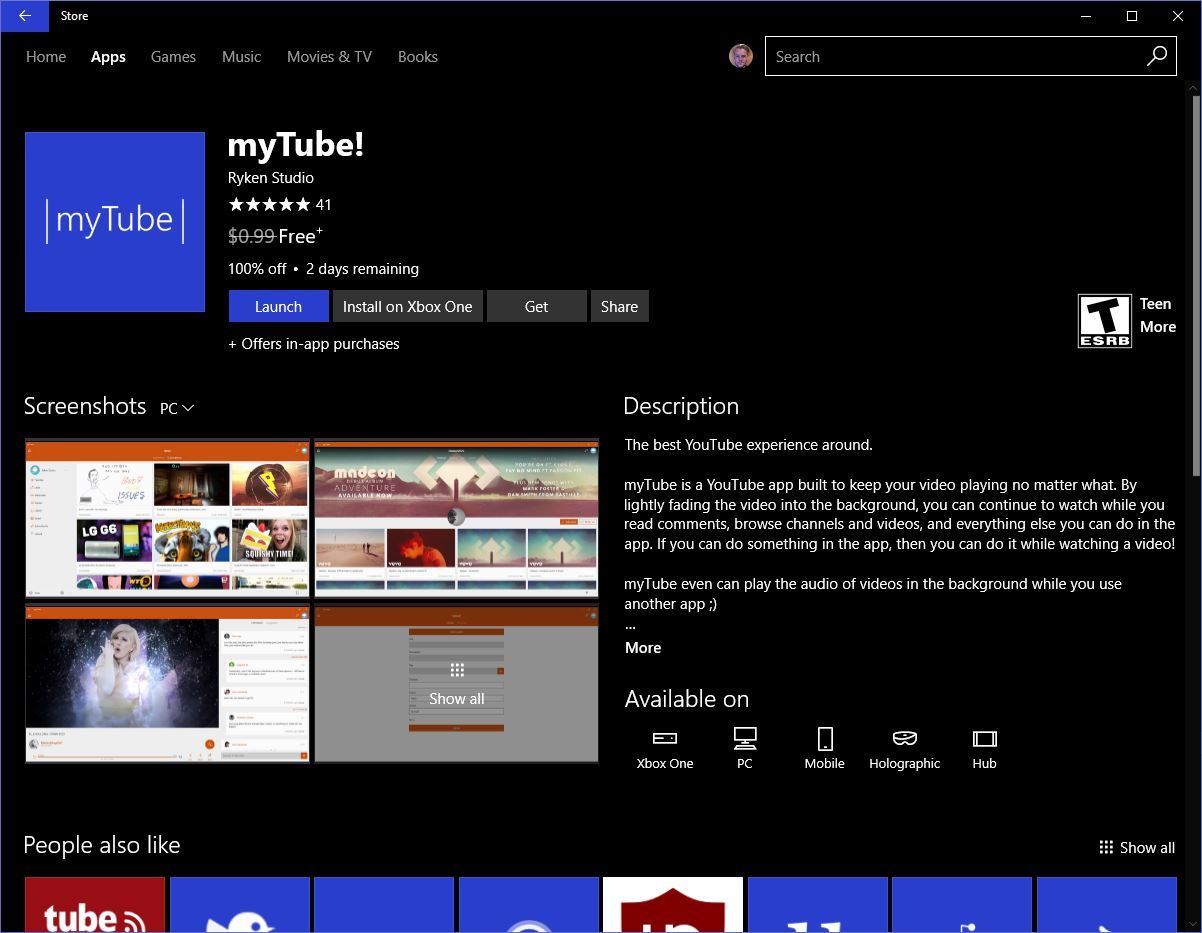
Task: Select the Mobile availability icon
Action: pos(824,738)
